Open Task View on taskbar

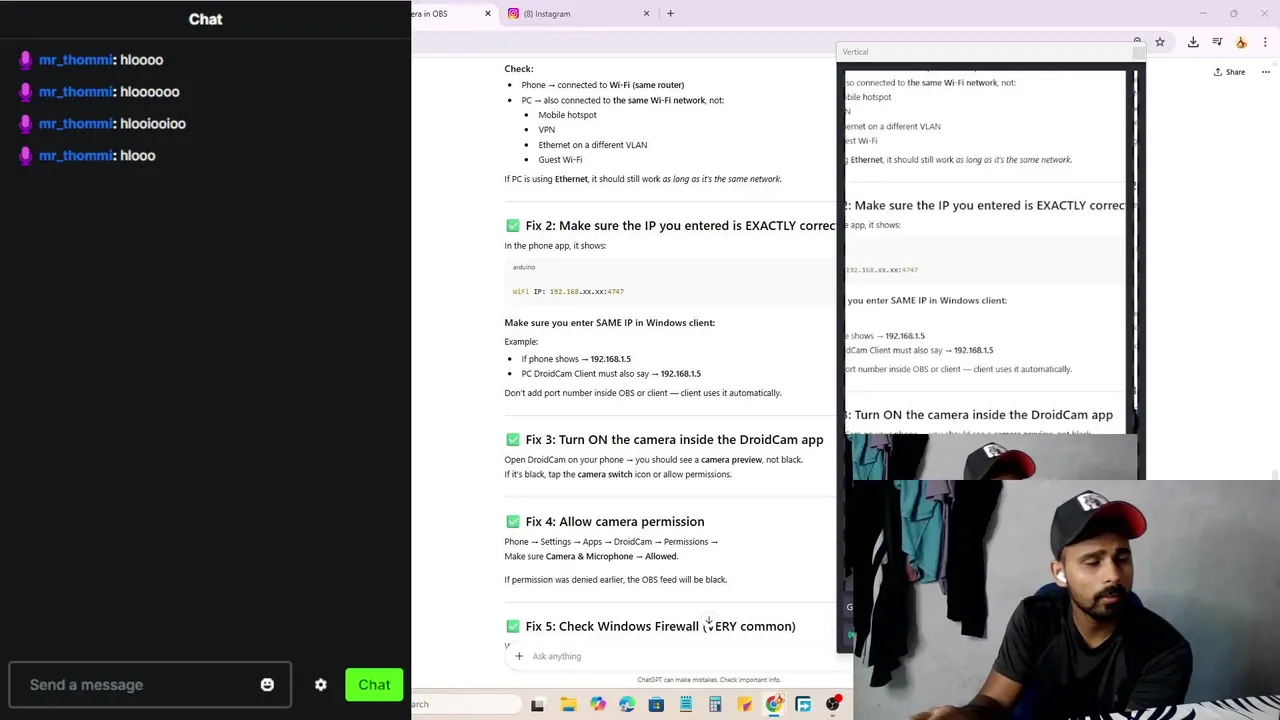[537, 705]
